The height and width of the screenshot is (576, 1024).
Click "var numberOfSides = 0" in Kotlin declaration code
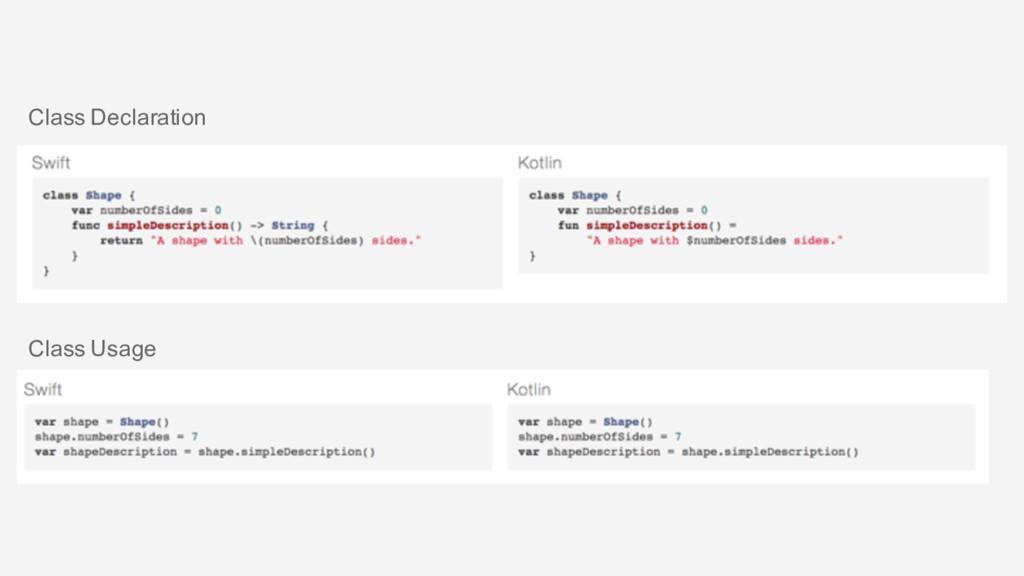632,211
